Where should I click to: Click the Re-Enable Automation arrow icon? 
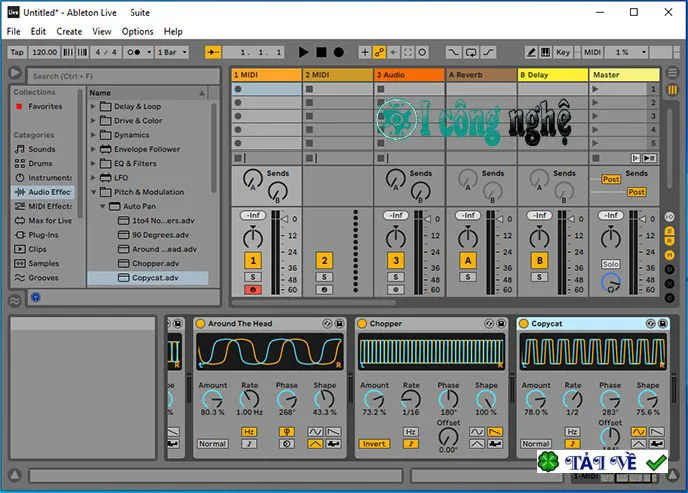394,52
